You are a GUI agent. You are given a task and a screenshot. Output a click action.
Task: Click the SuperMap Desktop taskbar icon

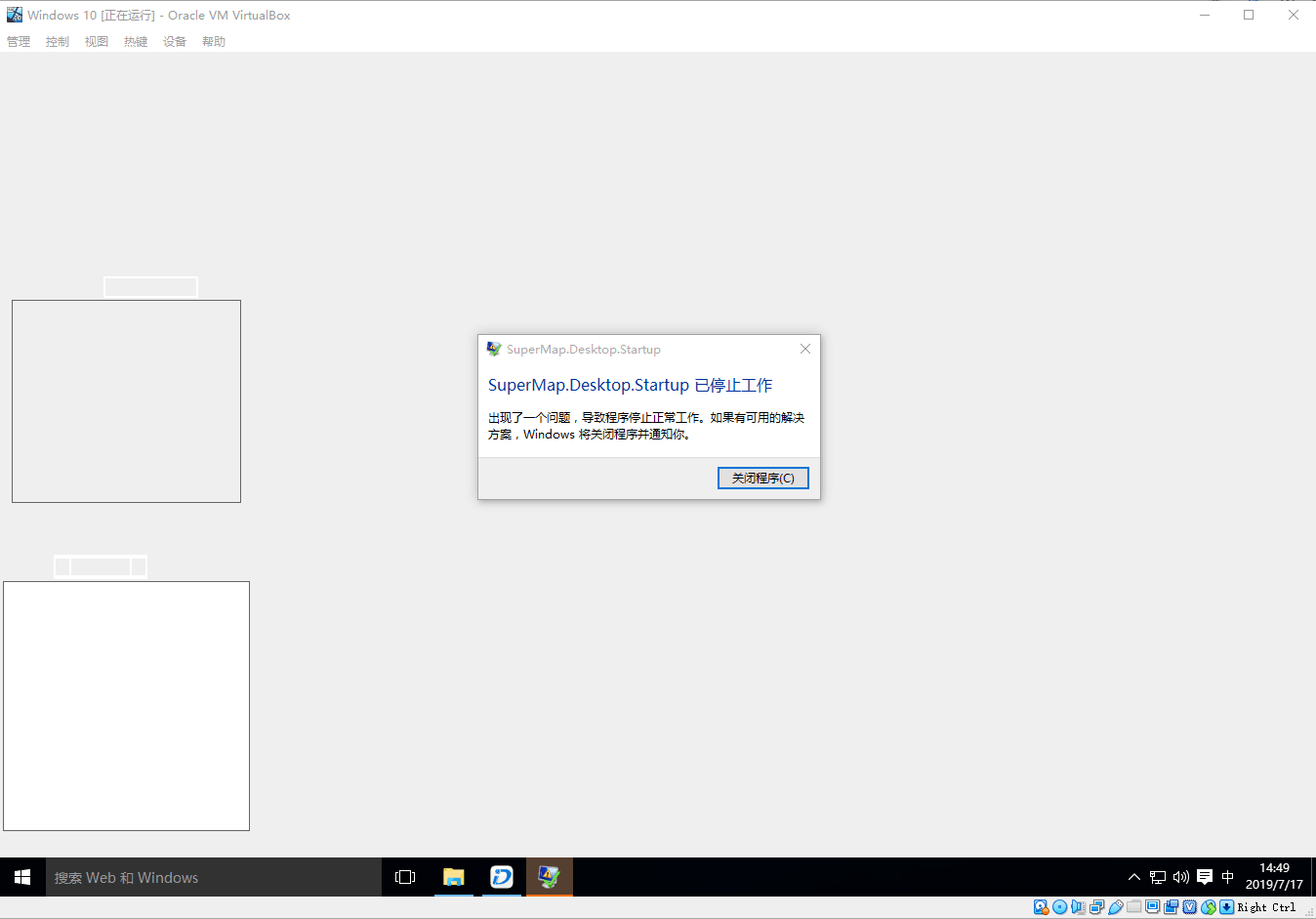pos(550,877)
